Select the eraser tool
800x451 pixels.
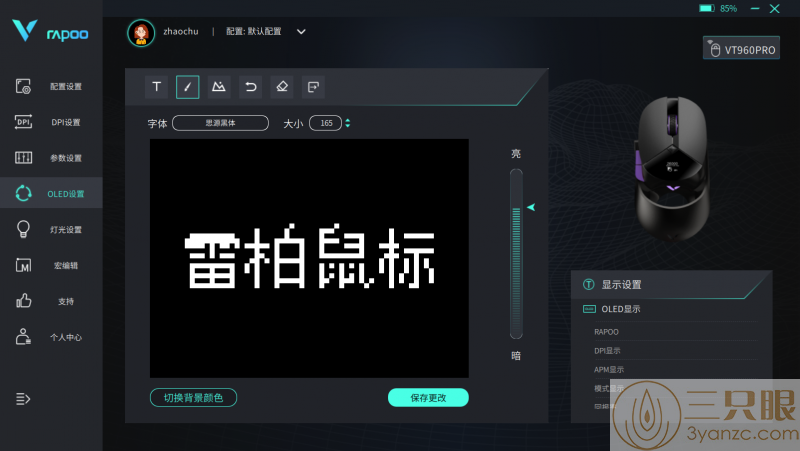(x=282, y=87)
